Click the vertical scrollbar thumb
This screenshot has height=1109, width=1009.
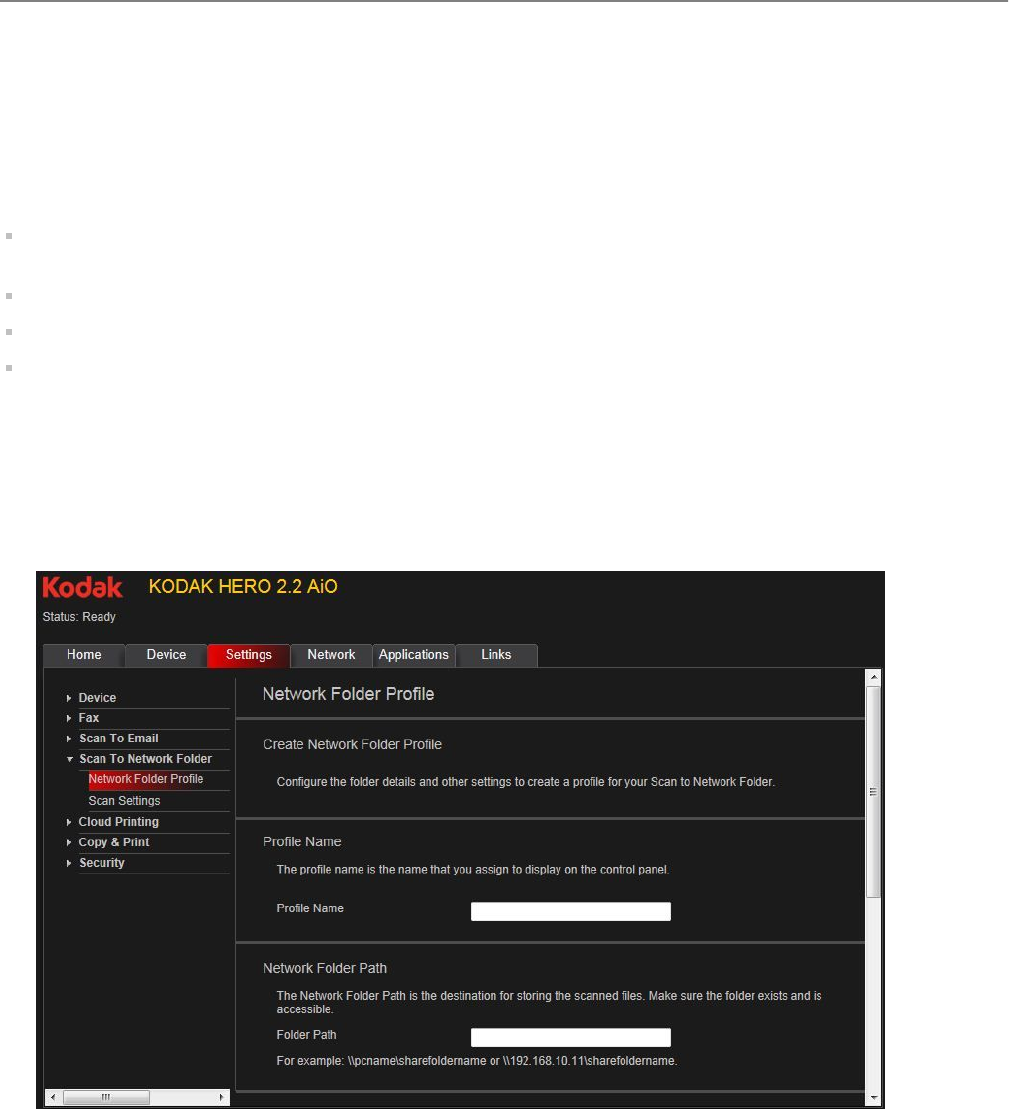(x=874, y=792)
